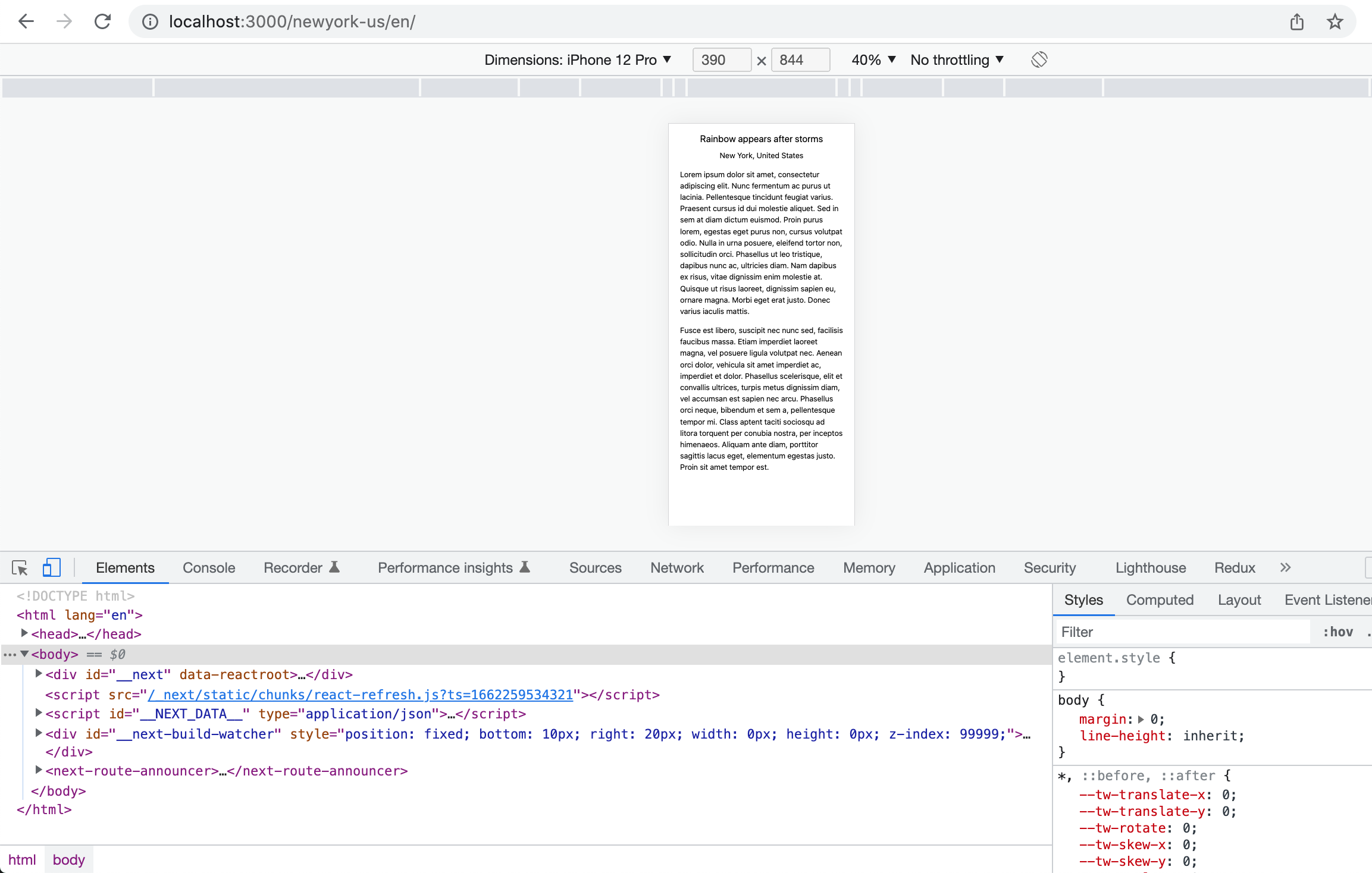
Task: Expand the __next-build-watcher div node
Action: (x=39, y=733)
